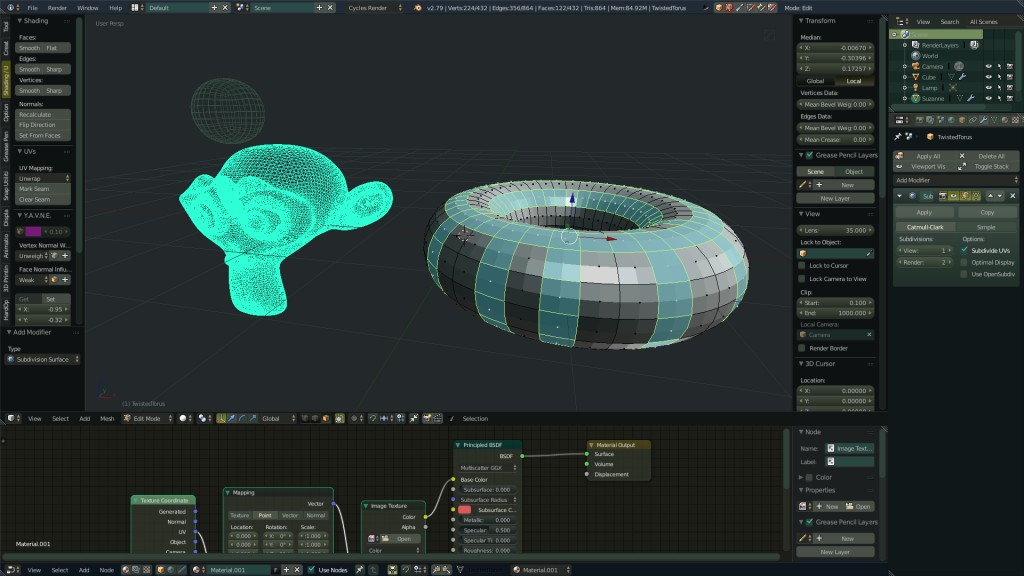This screenshot has height=576, width=1024.
Task: Enable Lock Camera to View checkbox
Action: 802,279
